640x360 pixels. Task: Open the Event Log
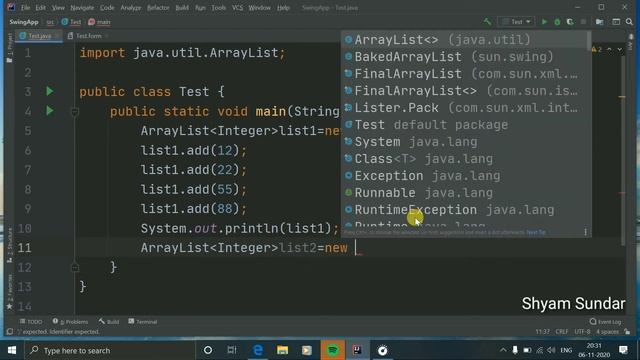click(x=605, y=322)
